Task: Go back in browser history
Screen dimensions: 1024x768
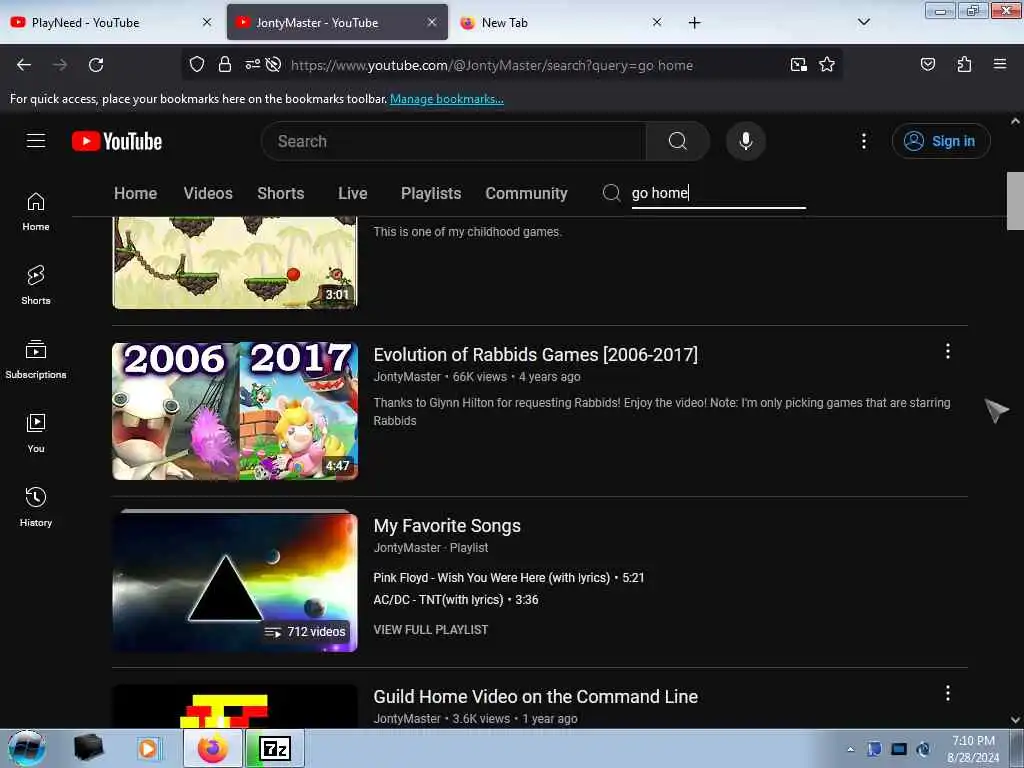Action: click(x=24, y=65)
